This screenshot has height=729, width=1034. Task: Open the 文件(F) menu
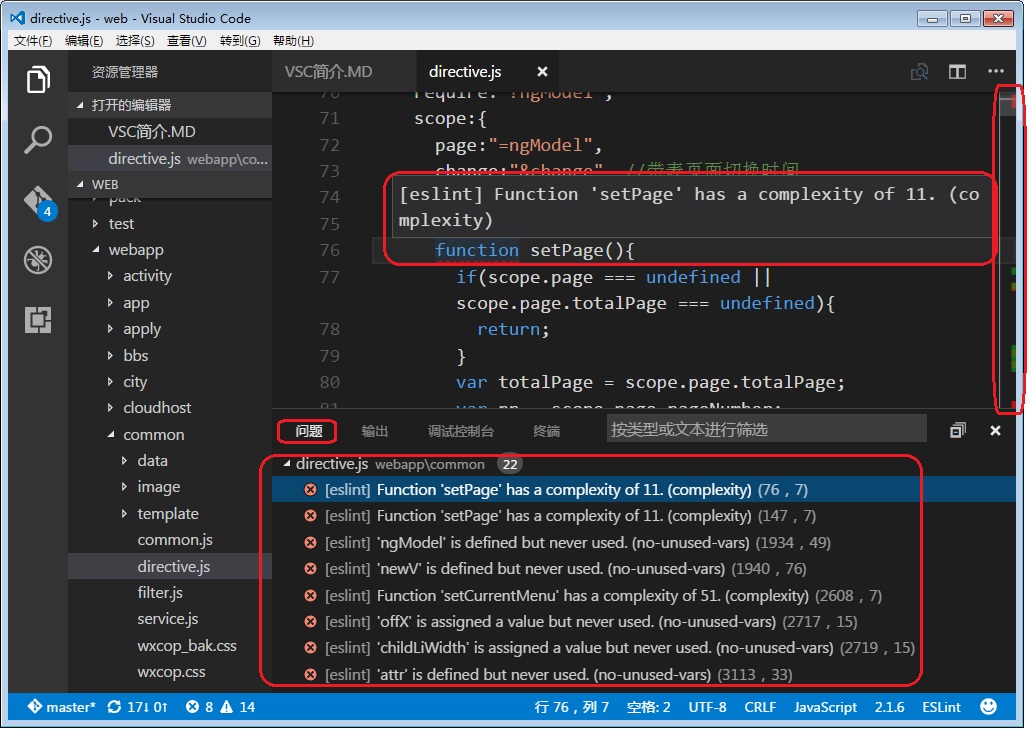[x=33, y=41]
